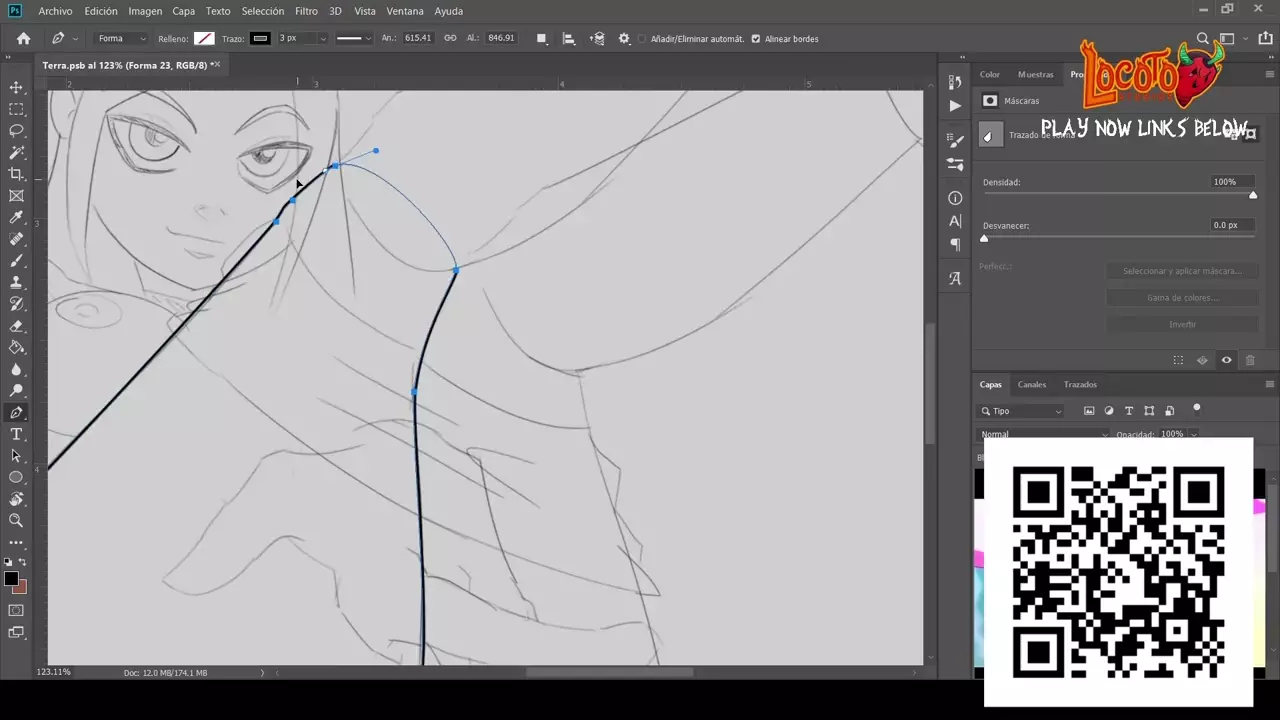Enable Añadir/Eliminar automát. checkbox

(x=642, y=39)
